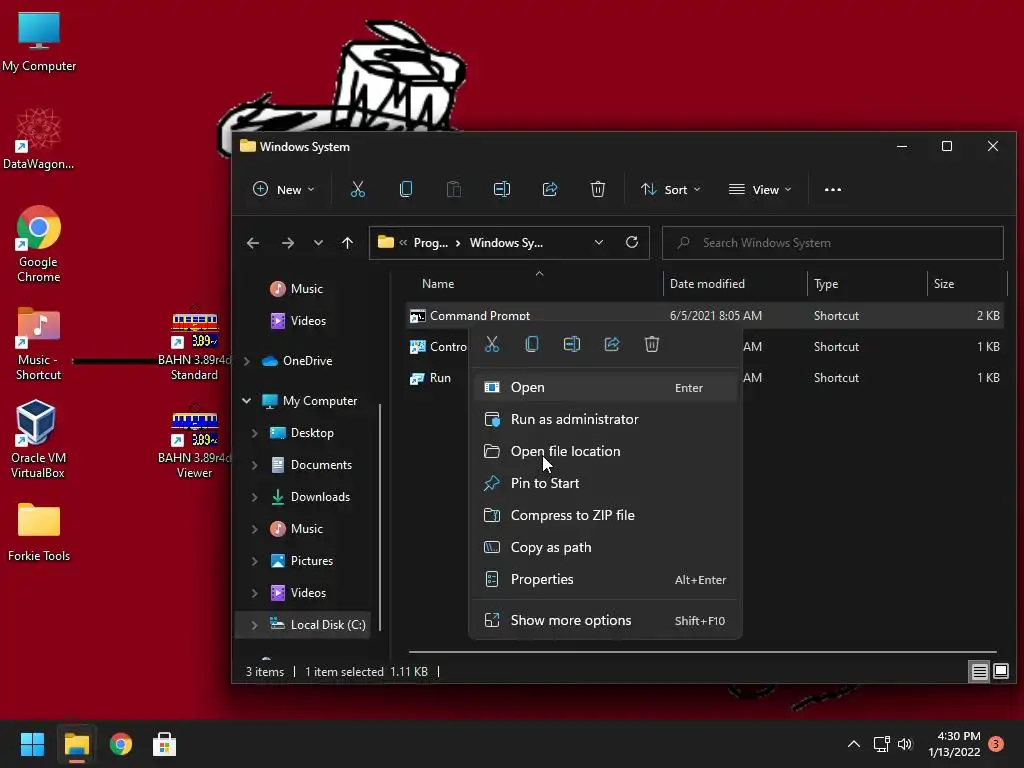Choose Compress to ZIP file
The width and height of the screenshot is (1024, 768).
click(605, 515)
